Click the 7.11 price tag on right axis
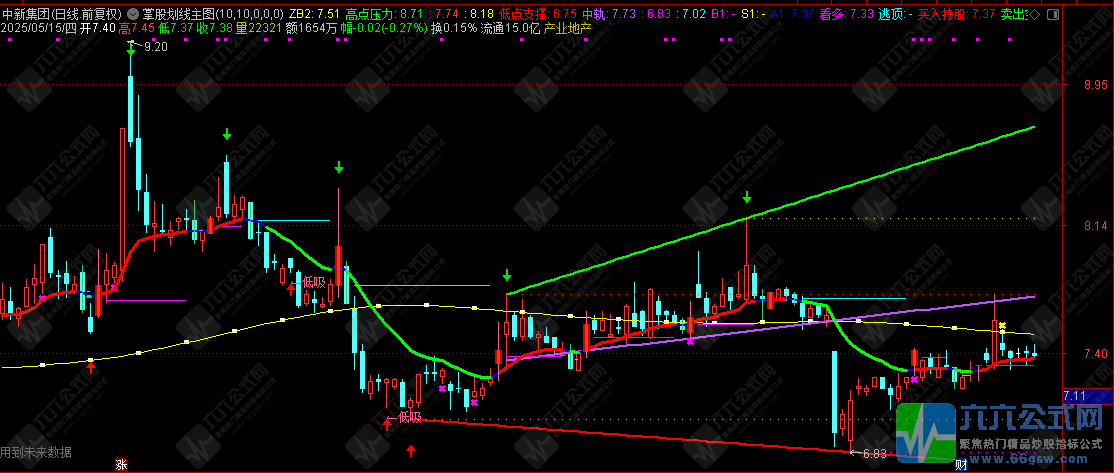 coord(1076,396)
